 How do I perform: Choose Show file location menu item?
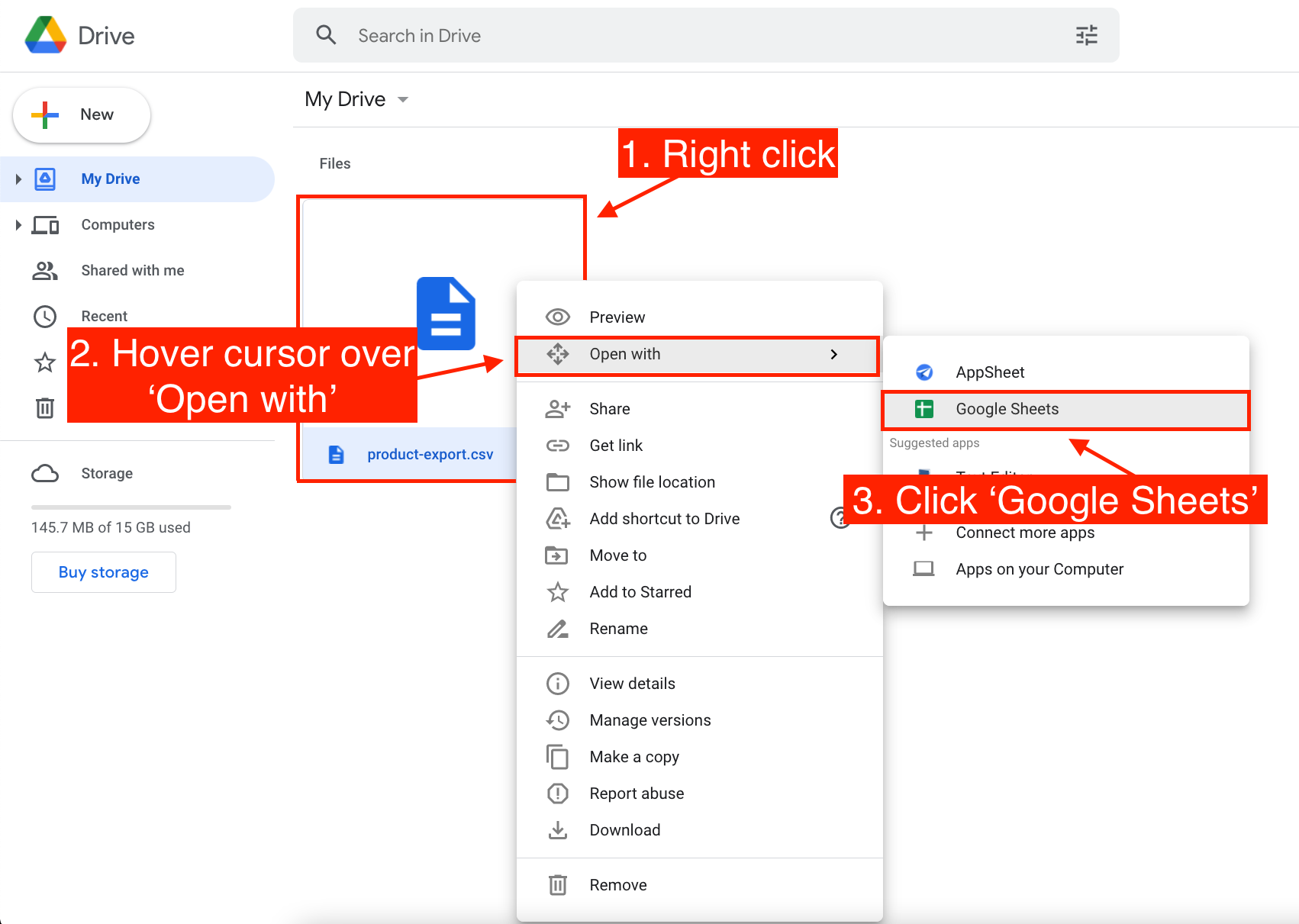click(699, 482)
